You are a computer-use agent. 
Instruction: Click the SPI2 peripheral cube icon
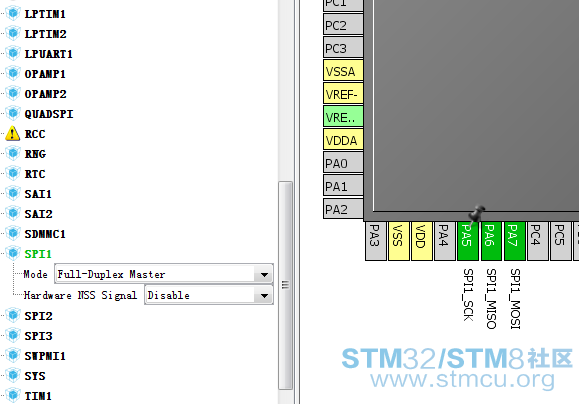coord(13,315)
